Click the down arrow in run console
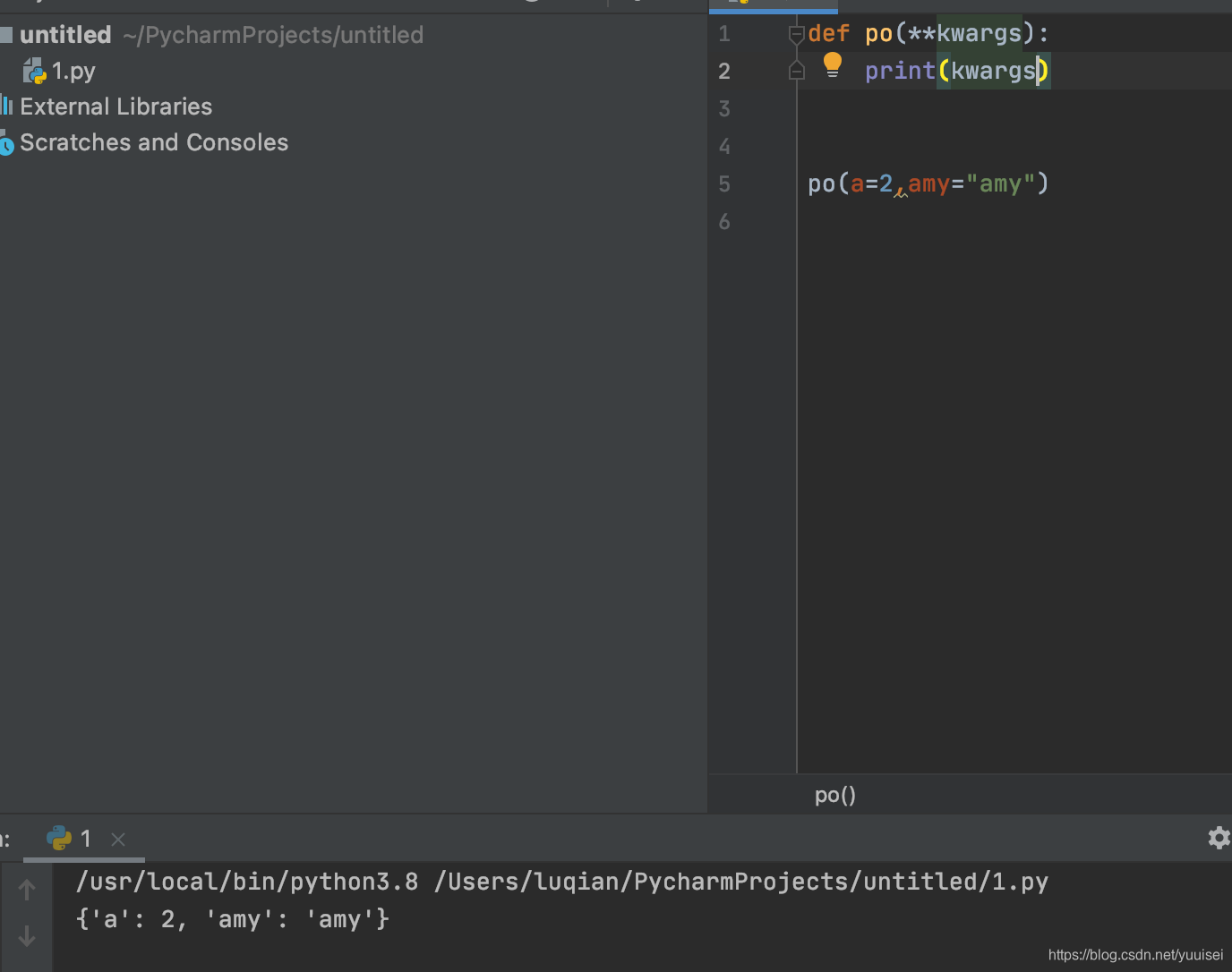The image size is (1232, 972). point(27,936)
